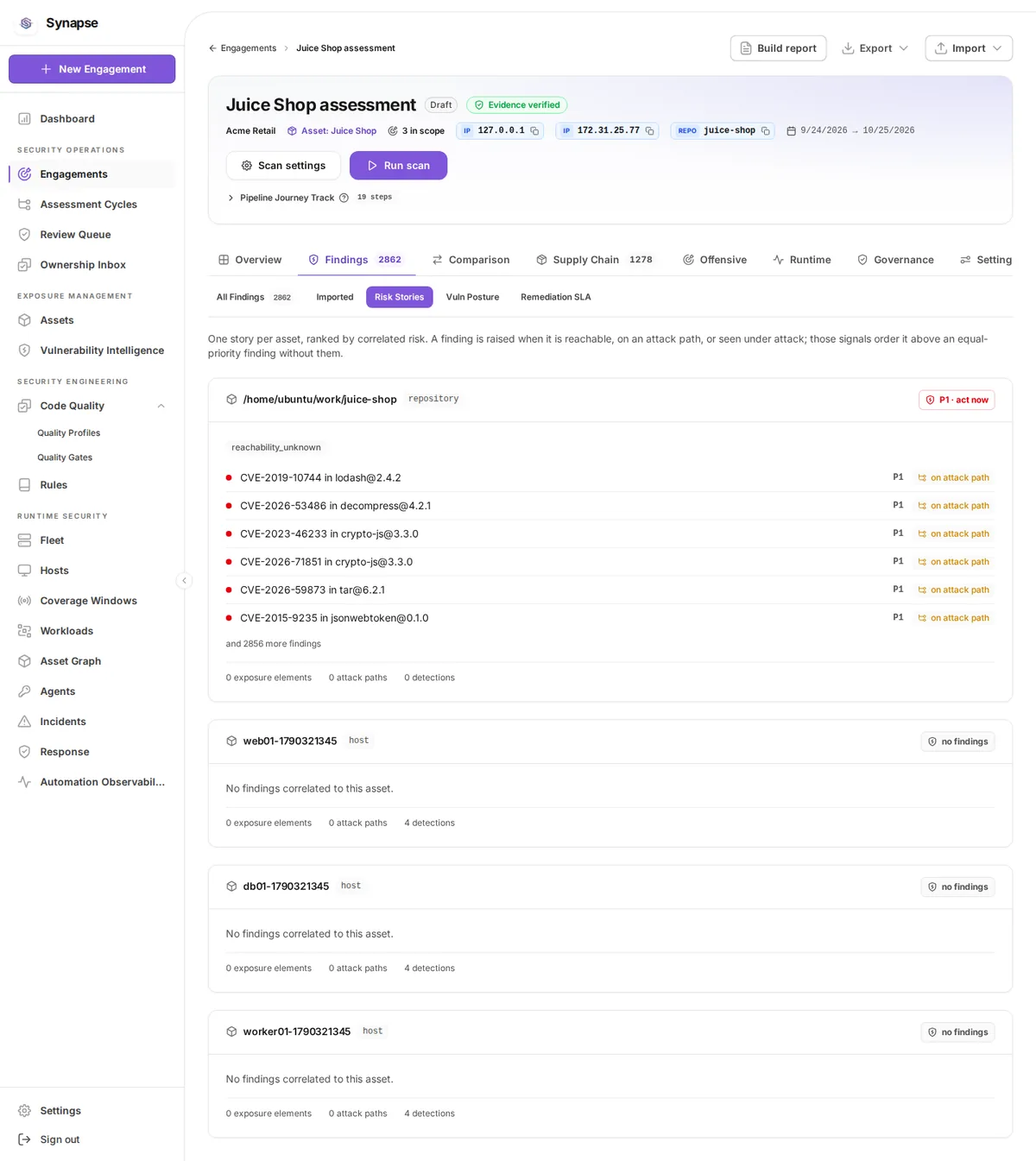1036x1161 pixels.
Task: Open the CVE-2019-10744 lodash finding
Action: (x=610, y=477)
